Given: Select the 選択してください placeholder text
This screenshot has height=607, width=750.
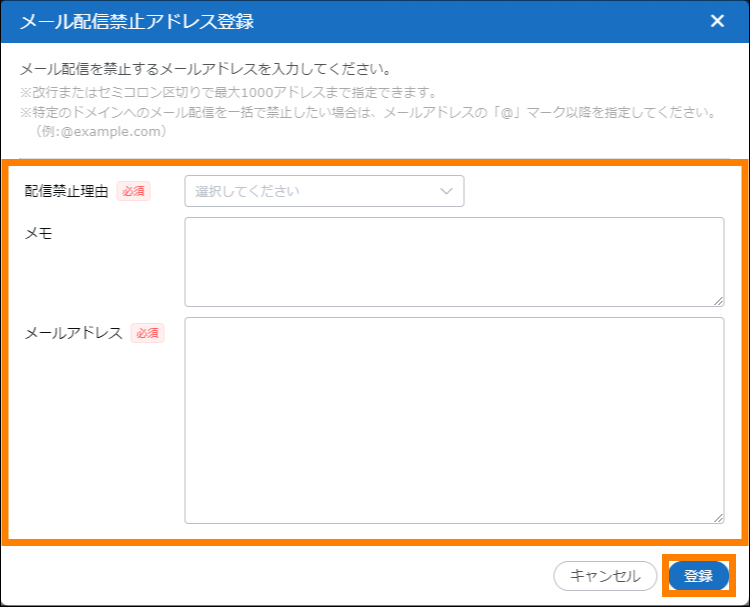Looking at the screenshot, I should tap(248, 191).
